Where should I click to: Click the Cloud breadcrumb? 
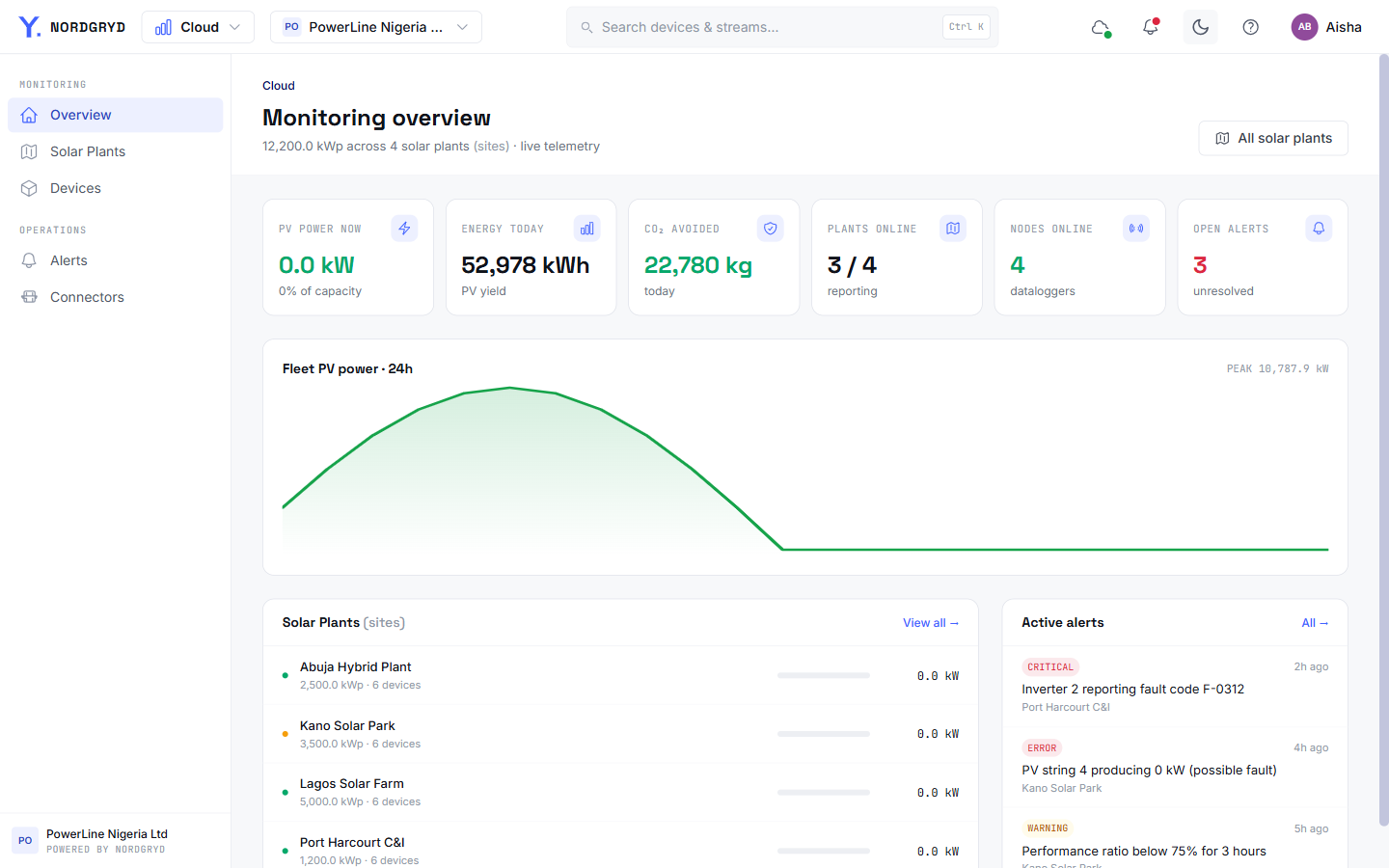point(279,86)
